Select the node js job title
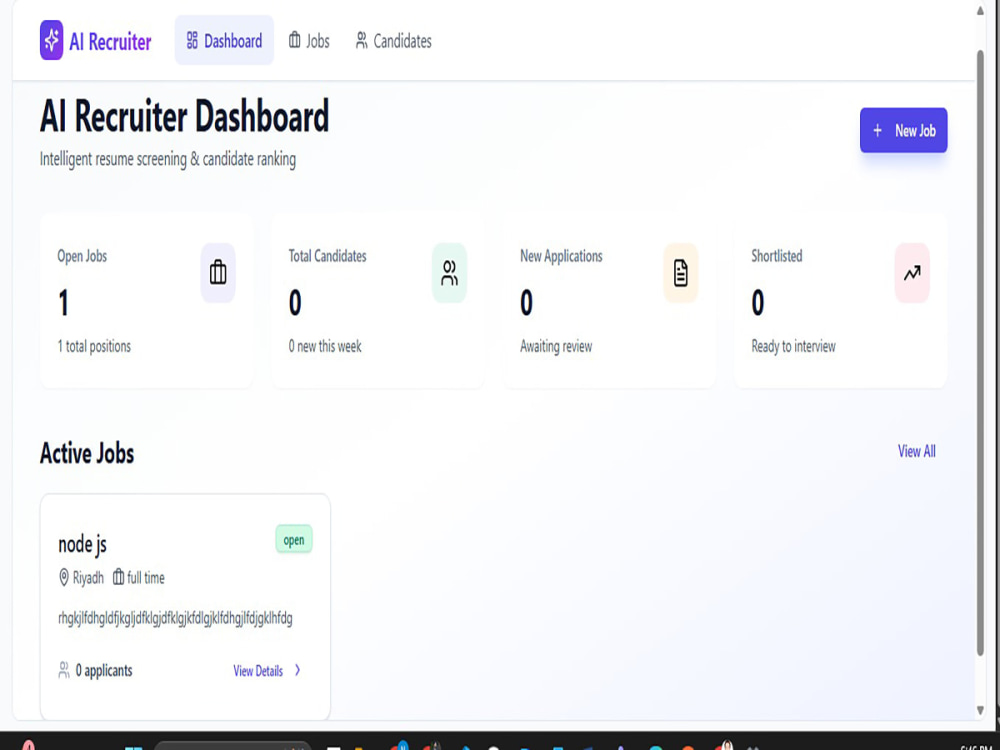Viewport: 1000px width, 750px height. pos(82,544)
